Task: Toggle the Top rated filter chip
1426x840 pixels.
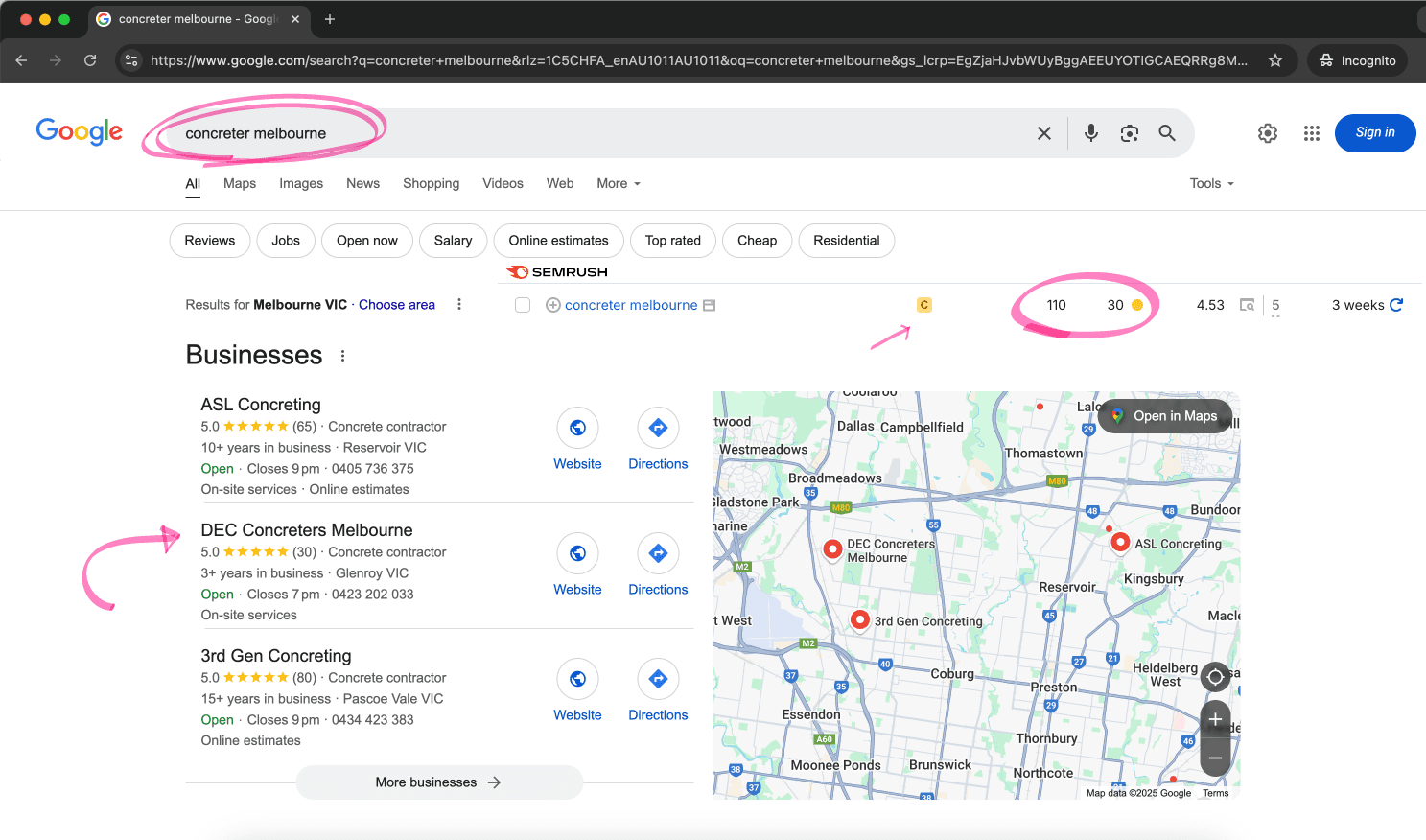Action: pyautogui.click(x=672, y=241)
